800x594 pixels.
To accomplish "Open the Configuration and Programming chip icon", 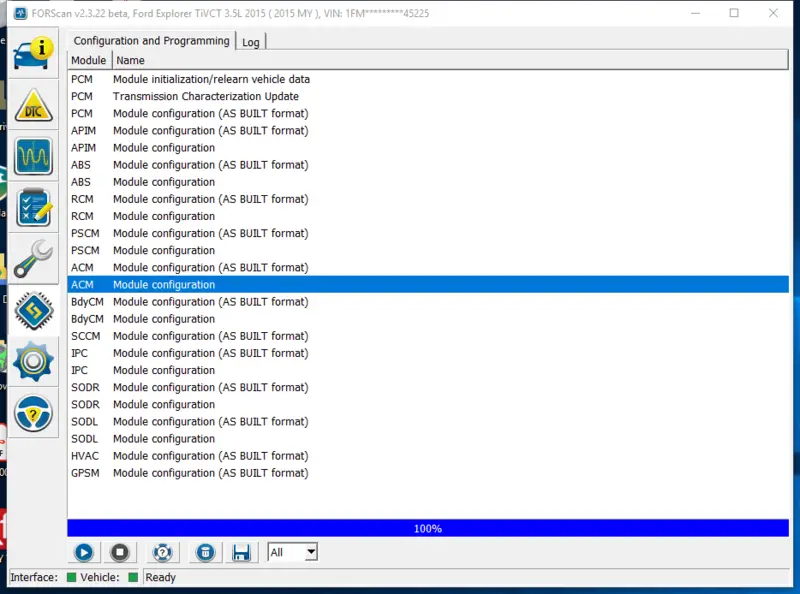I will click(33, 310).
